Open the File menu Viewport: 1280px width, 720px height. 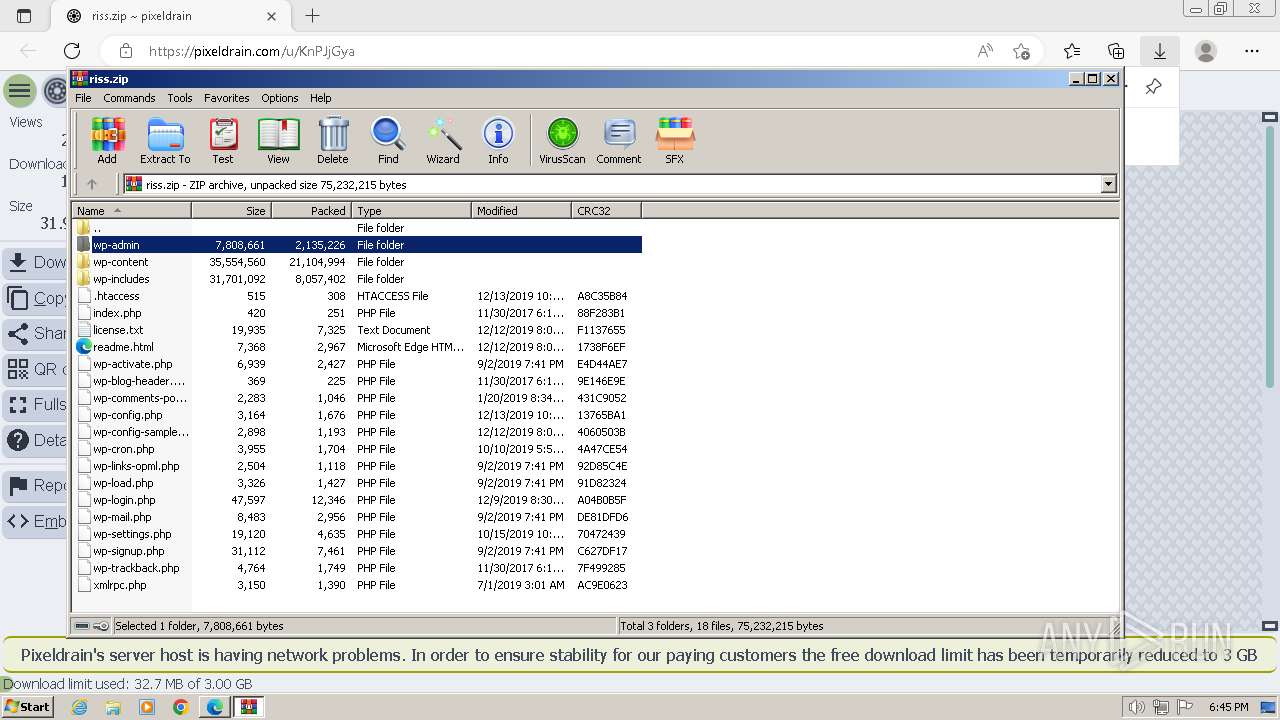point(83,98)
